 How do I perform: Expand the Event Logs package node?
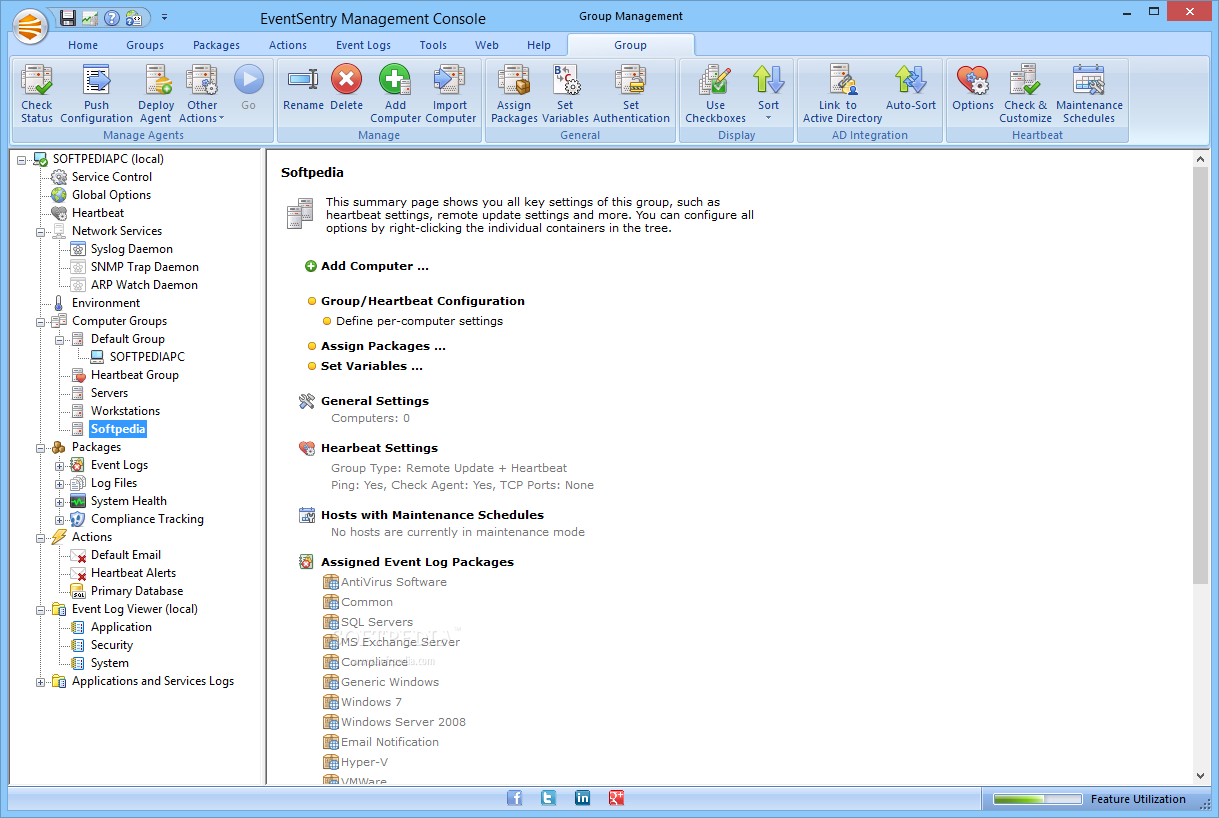[x=60, y=465]
